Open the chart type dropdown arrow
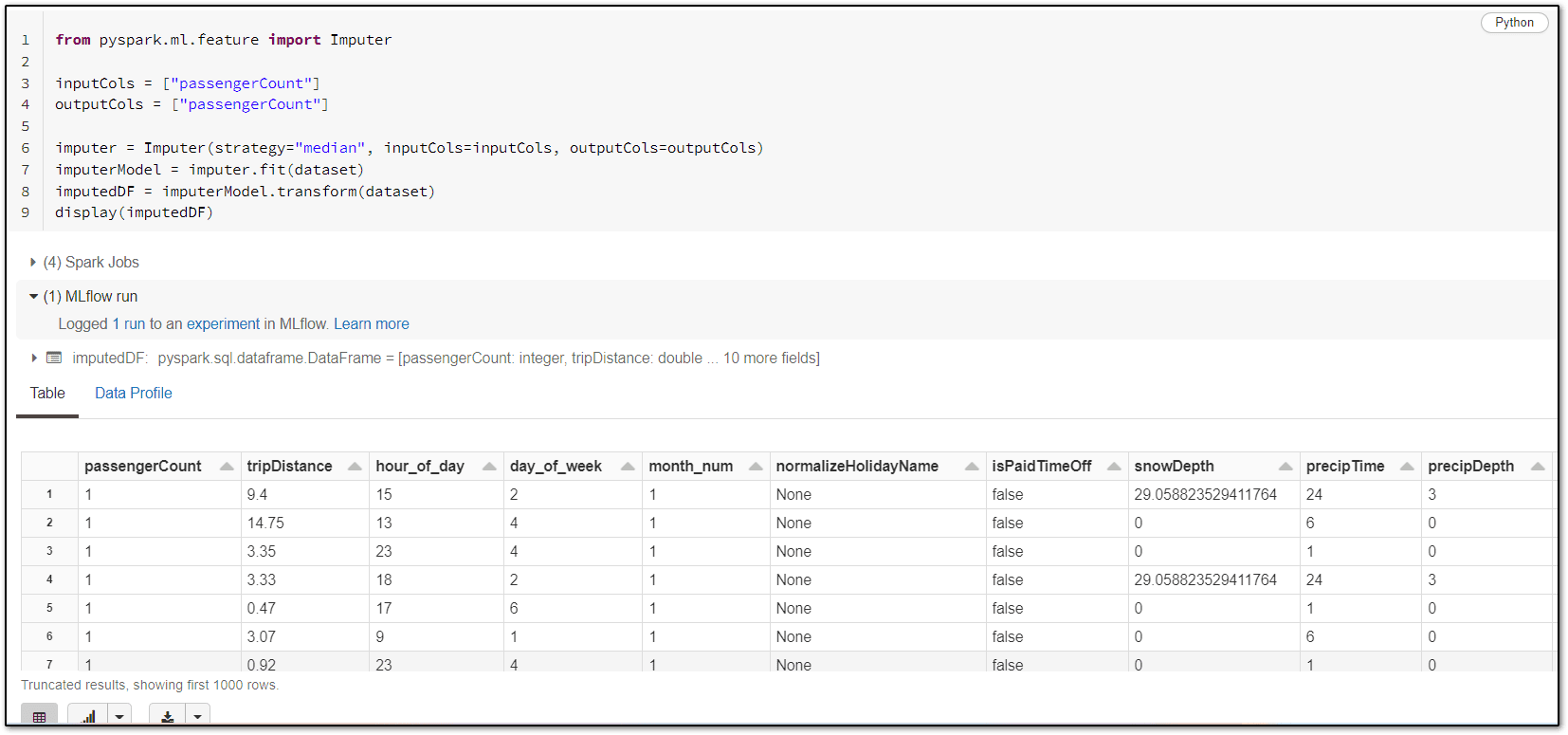Screen dimensions: 1568x735 [119, 716]
